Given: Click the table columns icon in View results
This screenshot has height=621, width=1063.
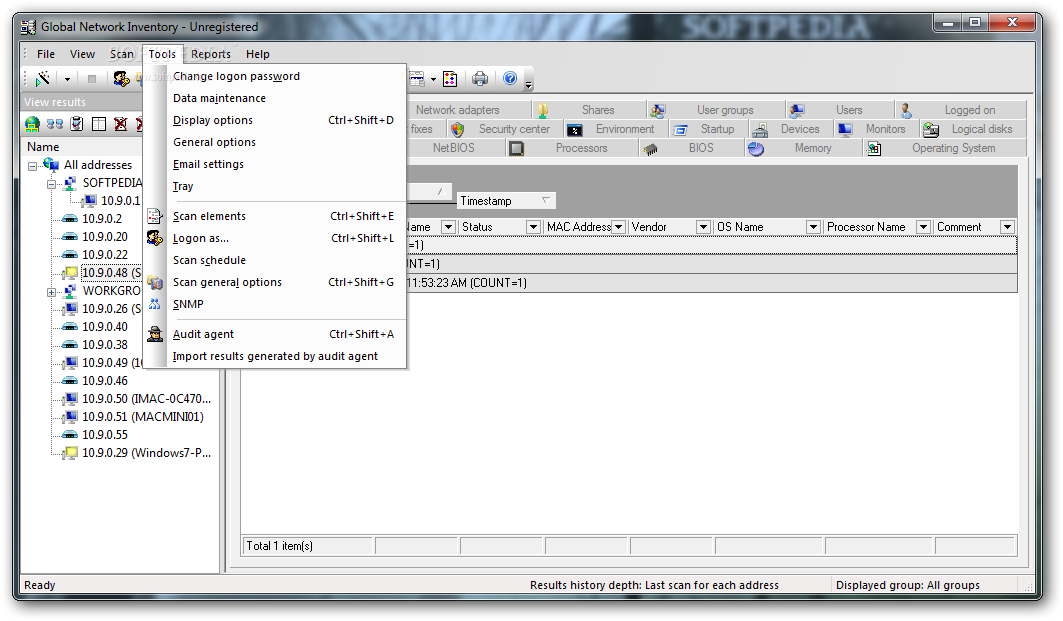Looking at the screenshot, I should click(99, 124).
